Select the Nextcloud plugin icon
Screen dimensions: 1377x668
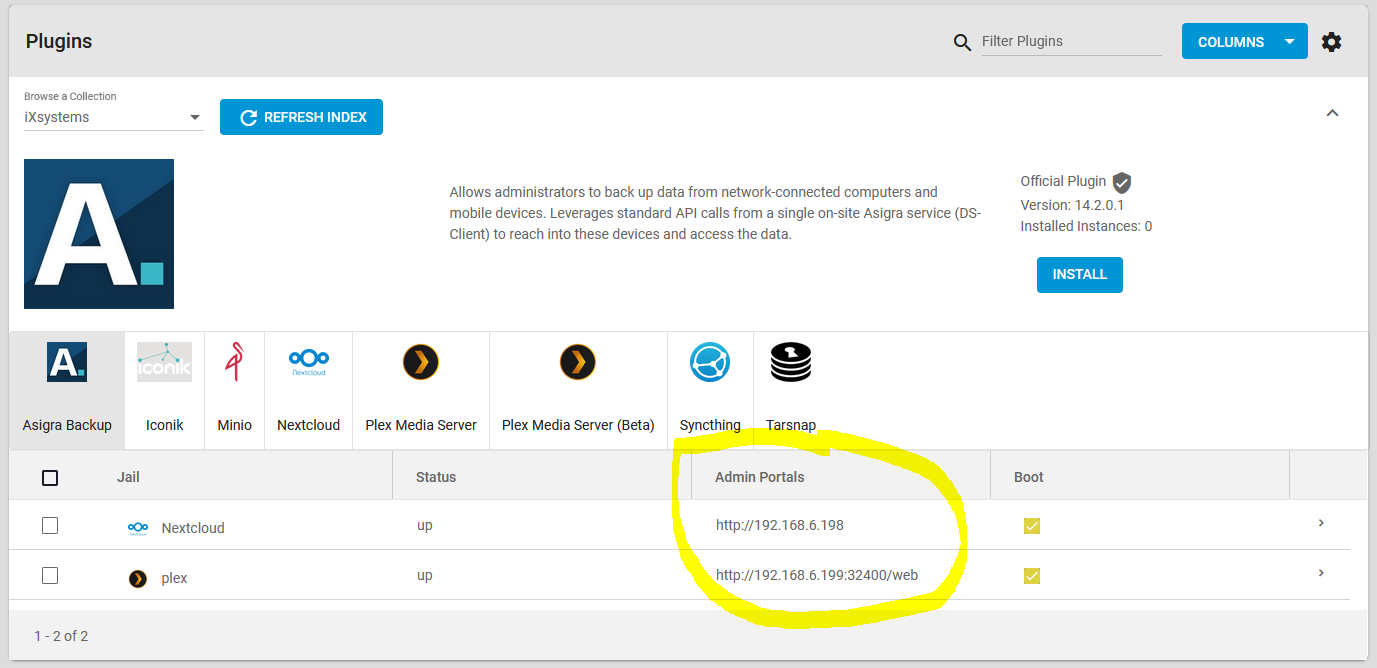click(308, 361)
